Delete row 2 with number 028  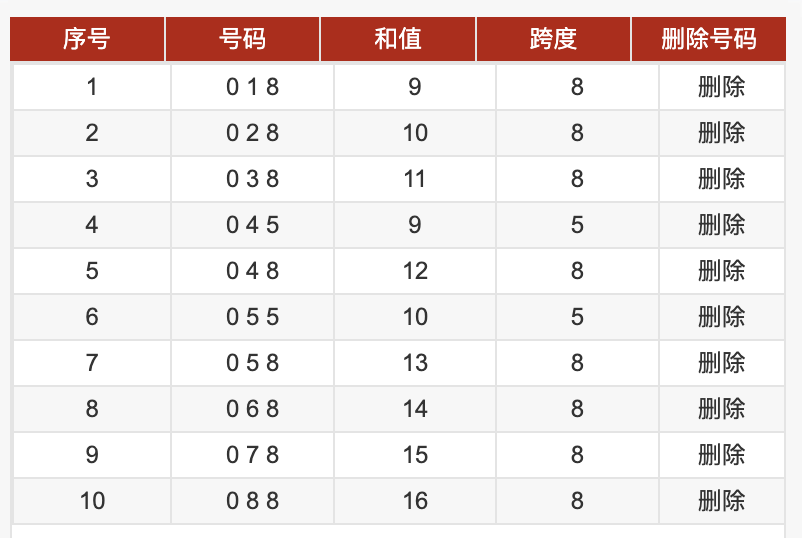[x=721, y=133]
